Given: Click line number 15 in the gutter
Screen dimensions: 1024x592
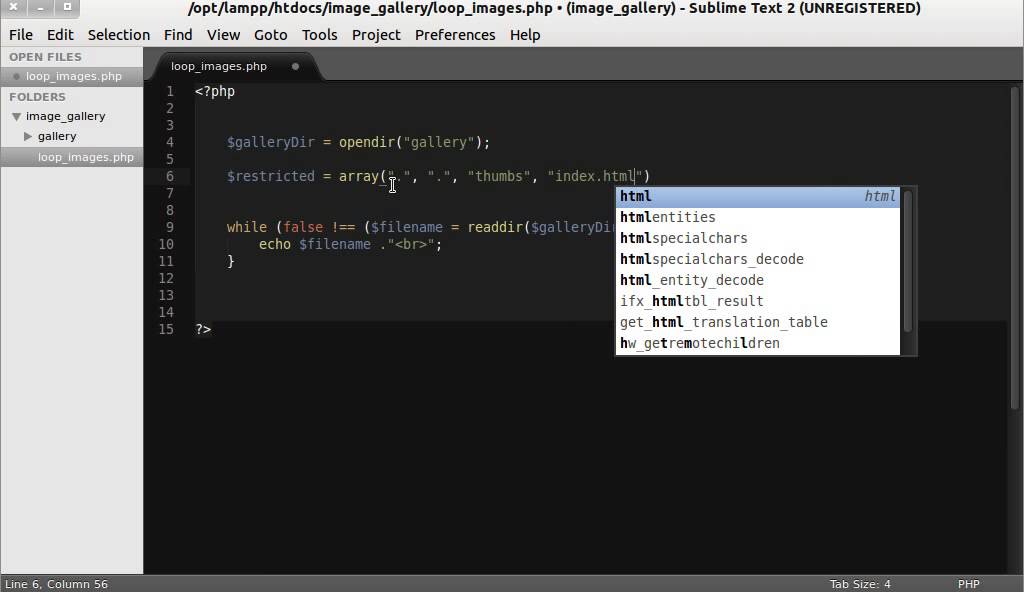Looking at the screenshot, I should coord(166,329).
